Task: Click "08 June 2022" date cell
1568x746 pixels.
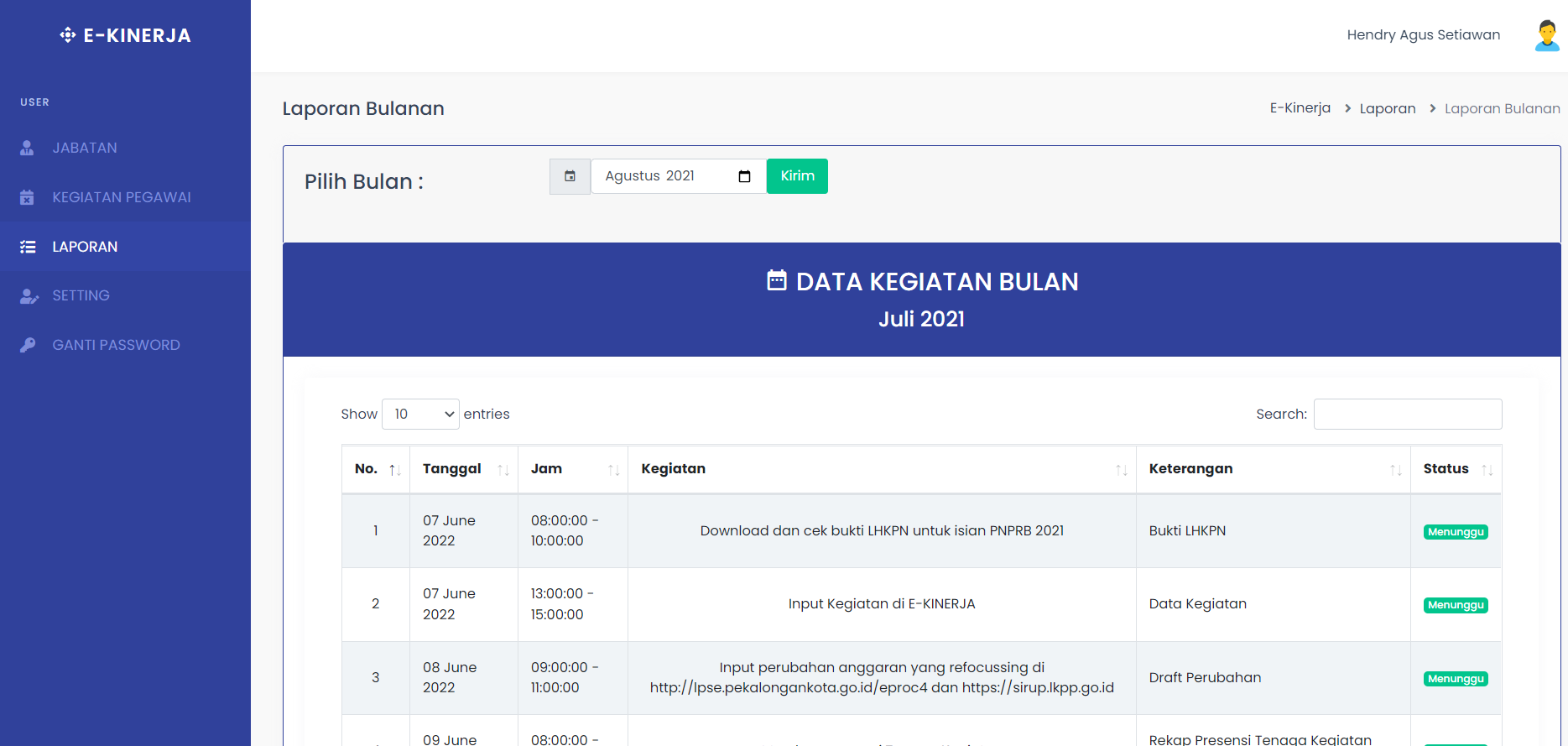Action: point(464,678)
